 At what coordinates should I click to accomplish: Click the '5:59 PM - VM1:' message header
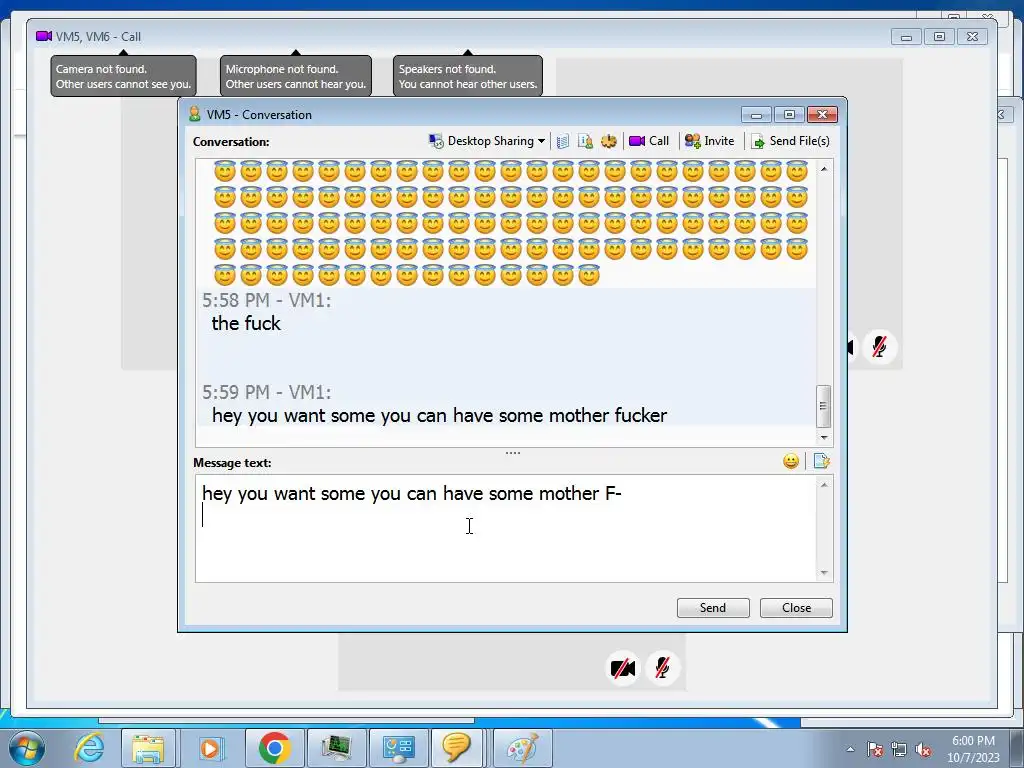[266, 392]
